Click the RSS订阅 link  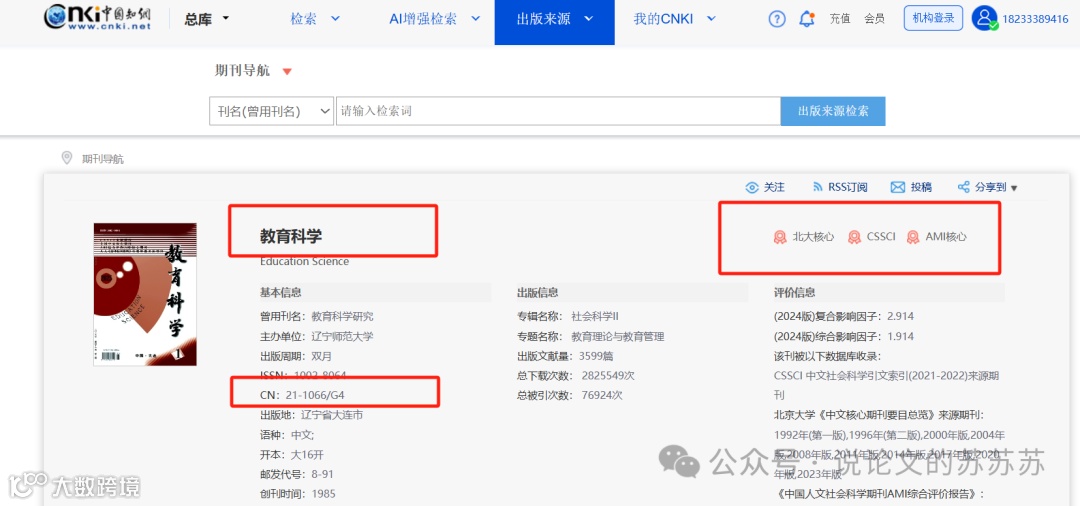(847, 187)
